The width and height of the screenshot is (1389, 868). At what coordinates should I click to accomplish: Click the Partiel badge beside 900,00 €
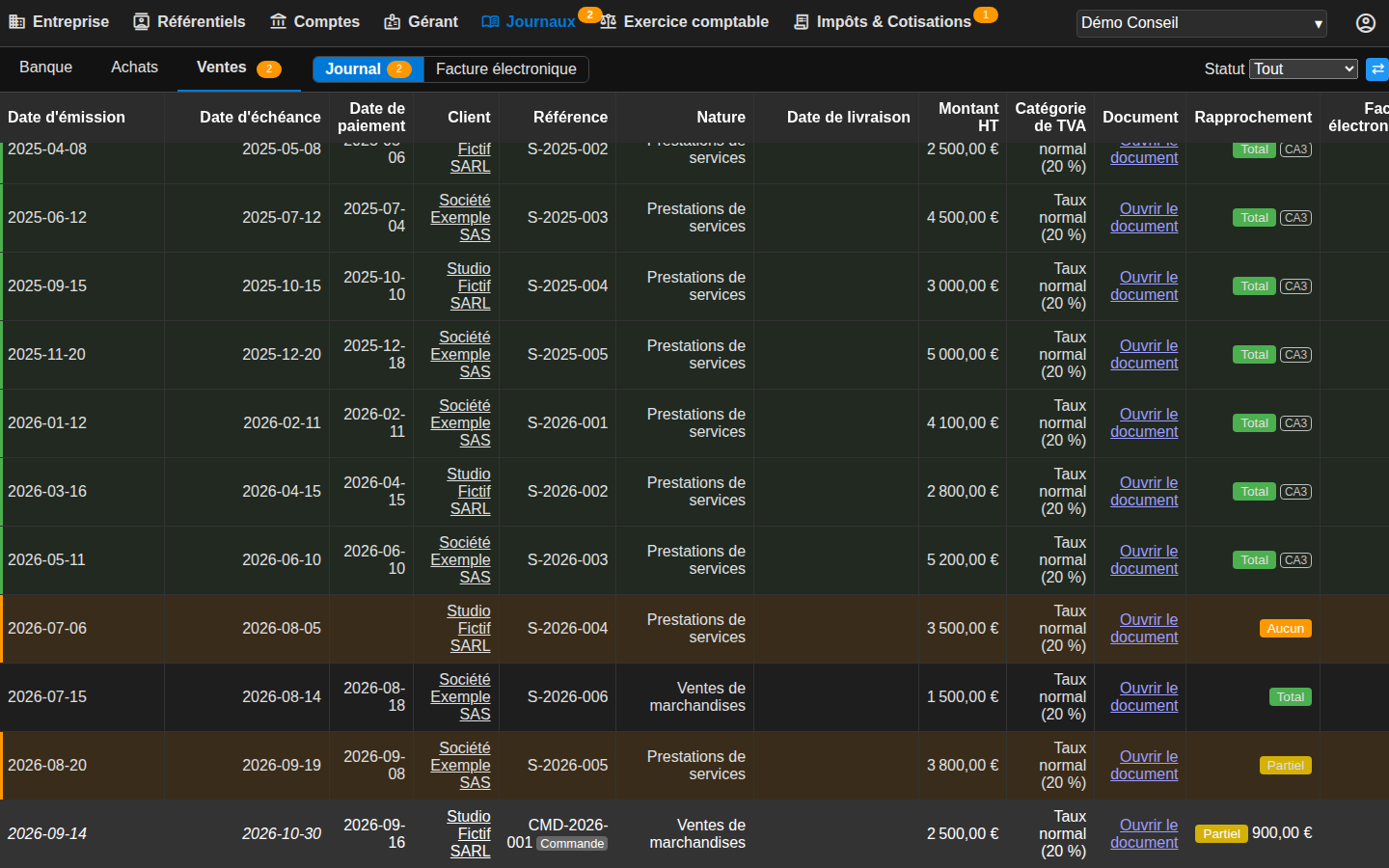click(1221, 833)
